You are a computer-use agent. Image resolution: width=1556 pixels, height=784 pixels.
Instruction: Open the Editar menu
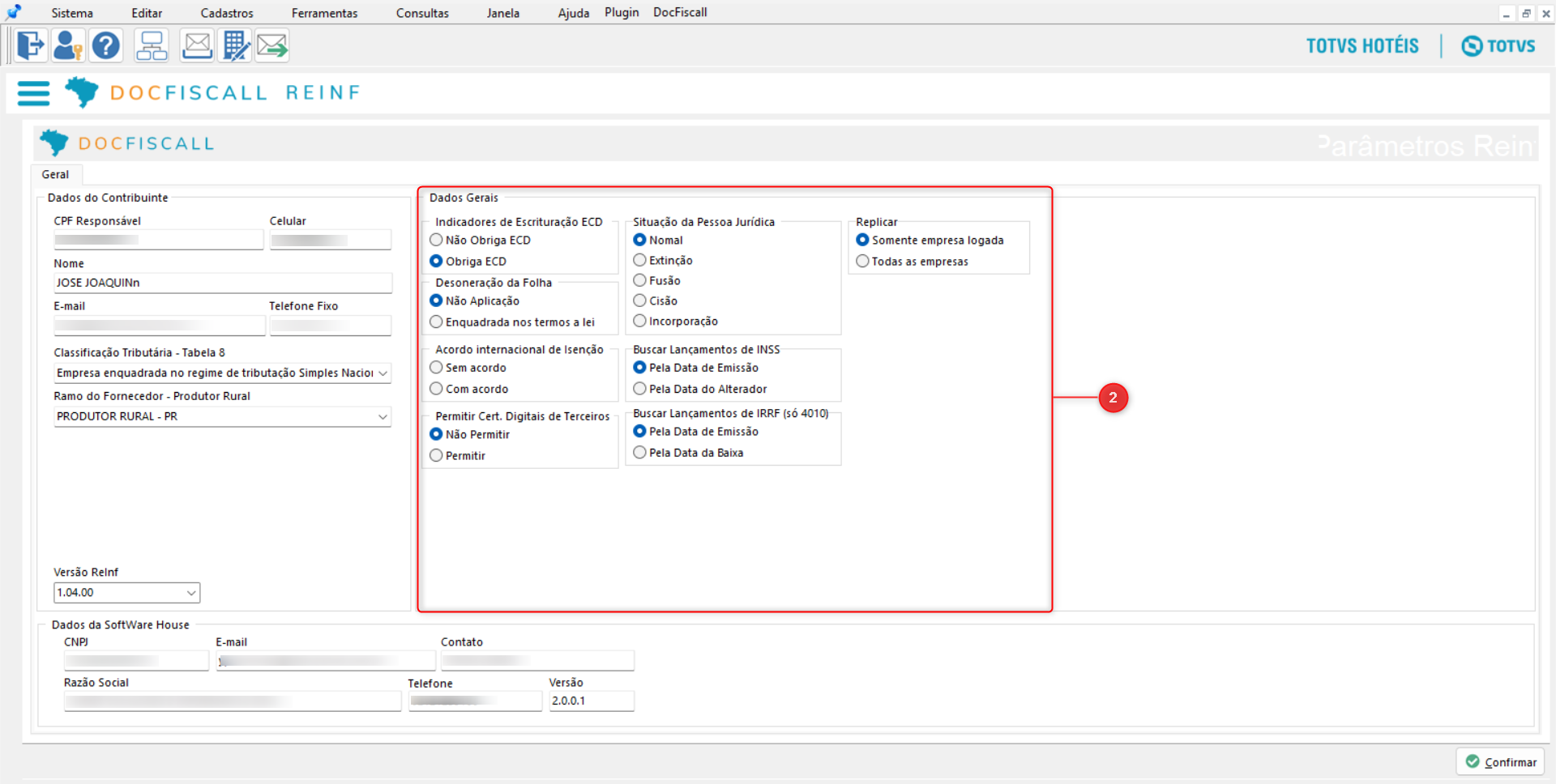[147, 13]
